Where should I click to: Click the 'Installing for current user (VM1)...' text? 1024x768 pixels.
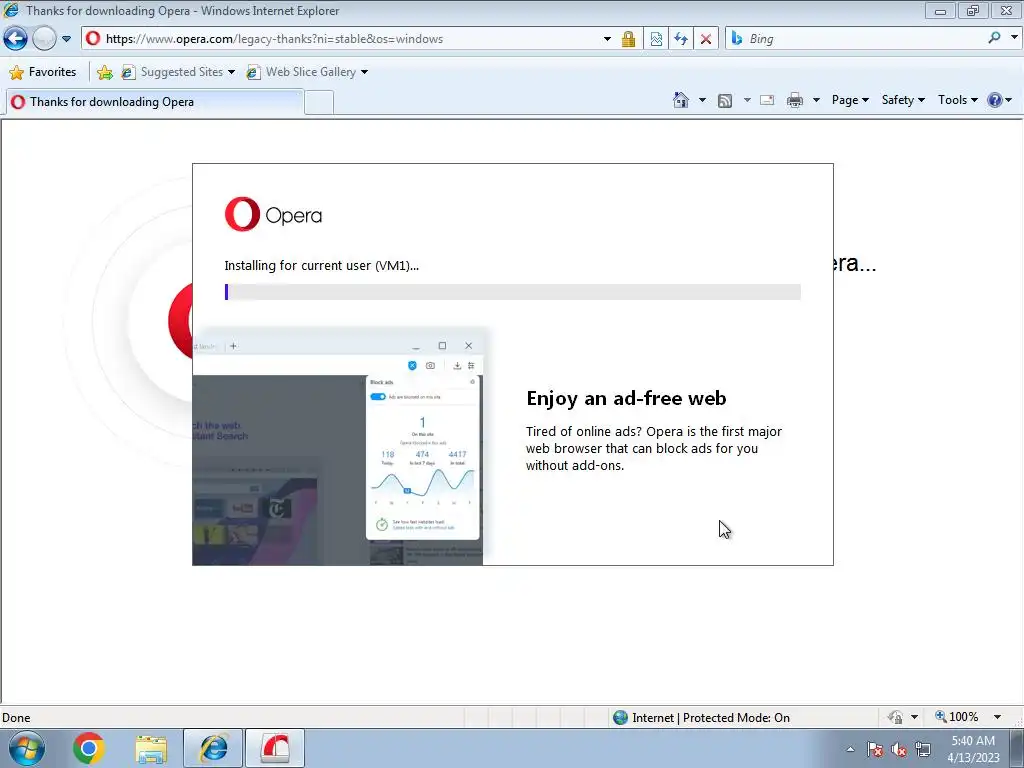(x=321, y=265)
